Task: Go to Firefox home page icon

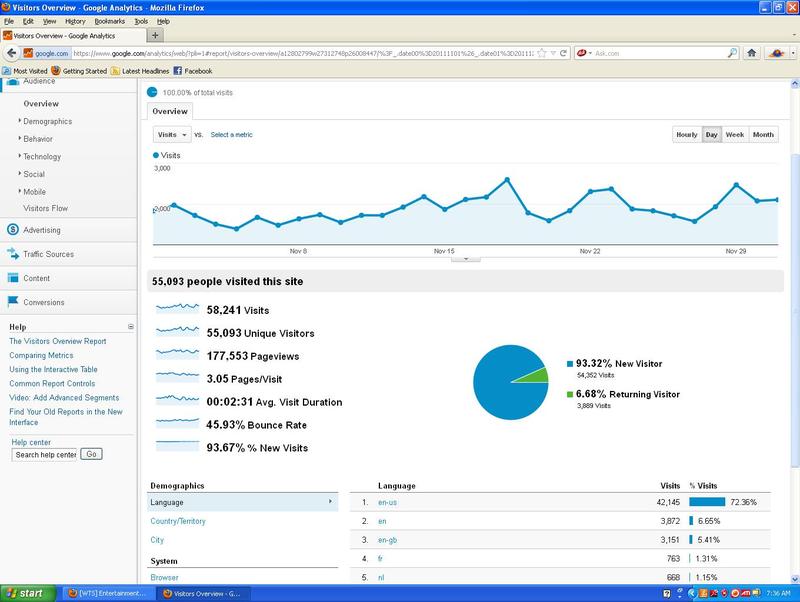Action: [752, 53]
